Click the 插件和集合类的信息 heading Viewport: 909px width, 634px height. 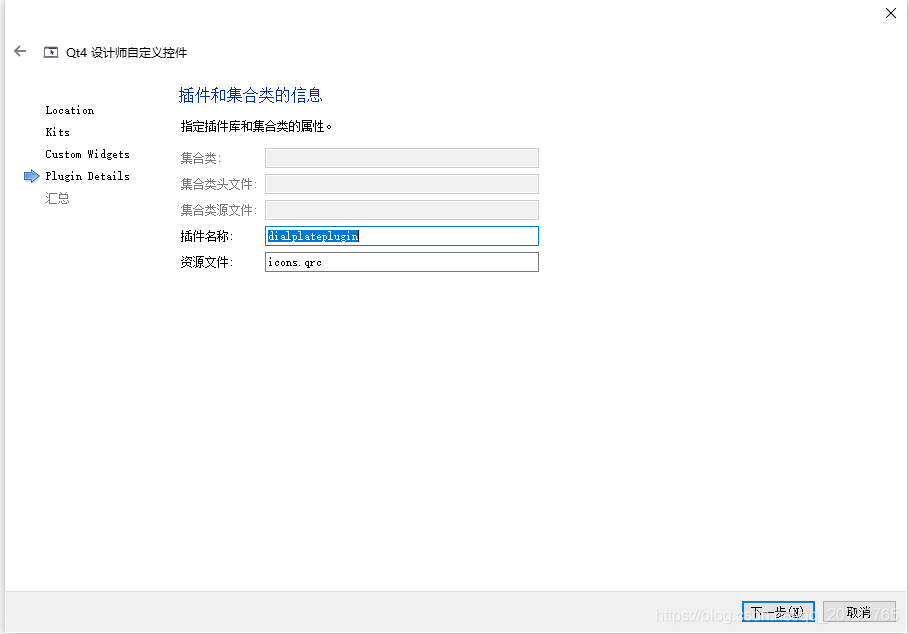(x=250, y=95)
